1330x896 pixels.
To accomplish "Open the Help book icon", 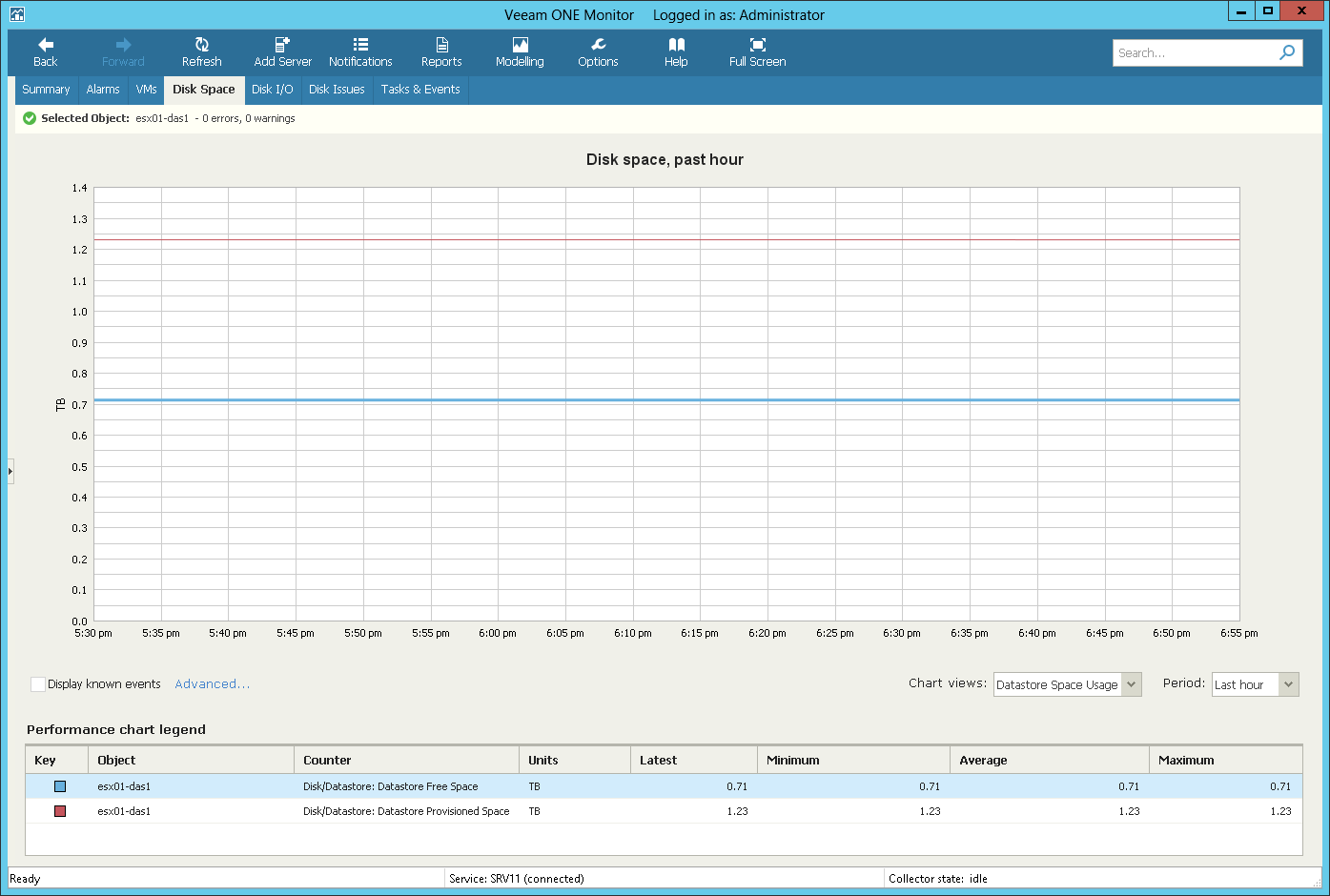I will (676, 52).
